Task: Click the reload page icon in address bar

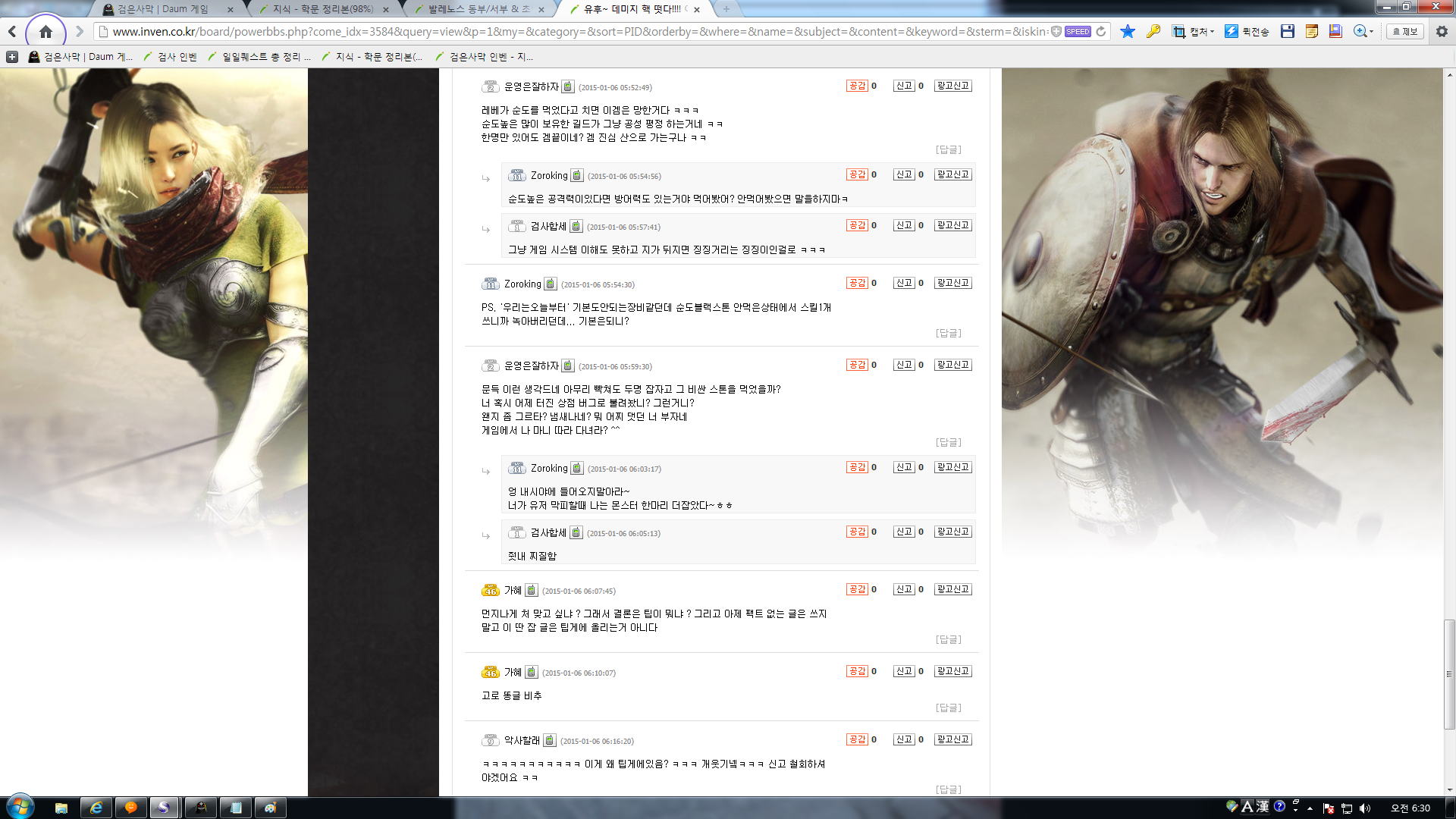Action: click(x=1101, y=32)
